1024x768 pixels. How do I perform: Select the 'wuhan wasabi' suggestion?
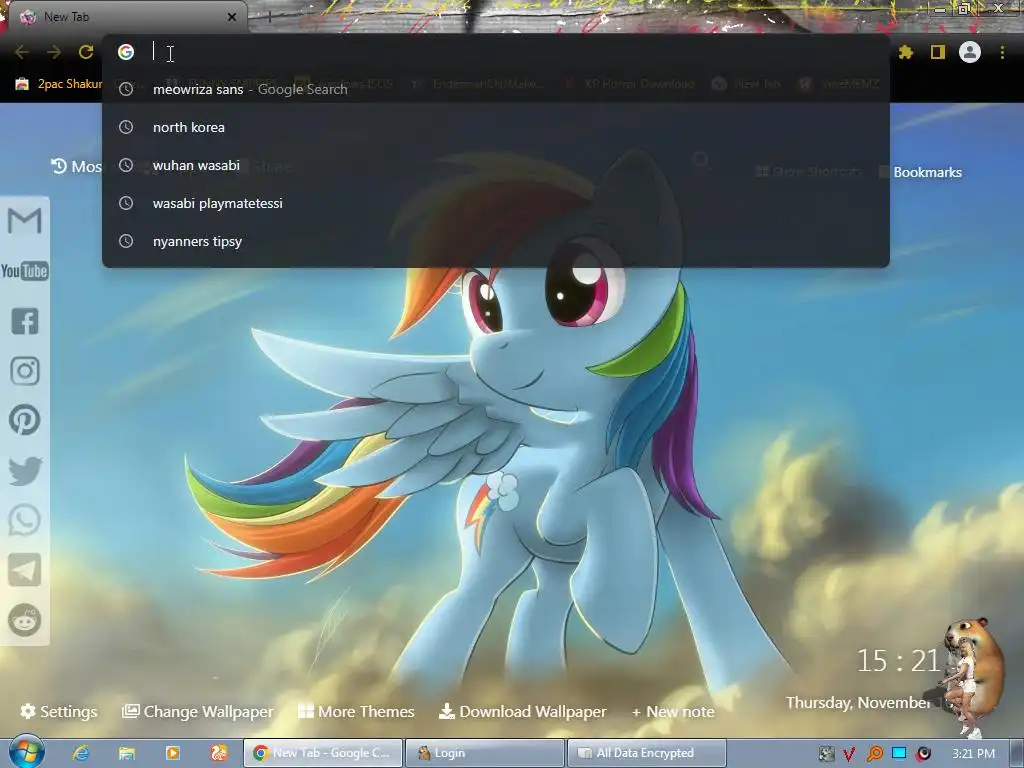point(496,165)
